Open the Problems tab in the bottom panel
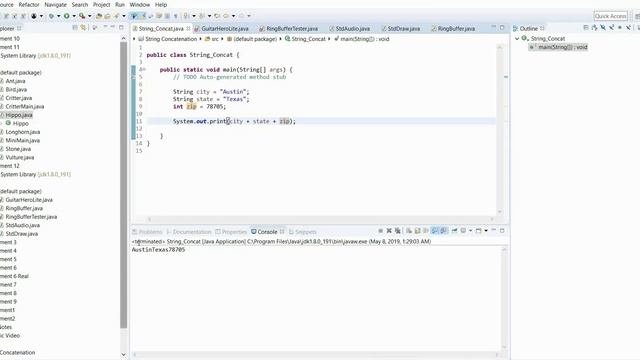Image resolution: width=640 pixels, height=360 pixels. tap(147, 232)
